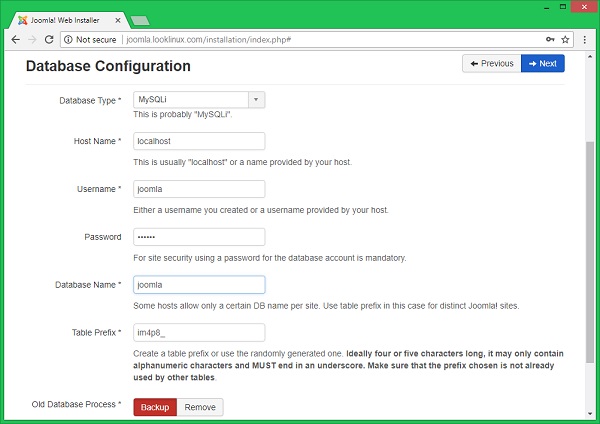
Task: Click the scrollbar up arrow
Action: (590, 57)
